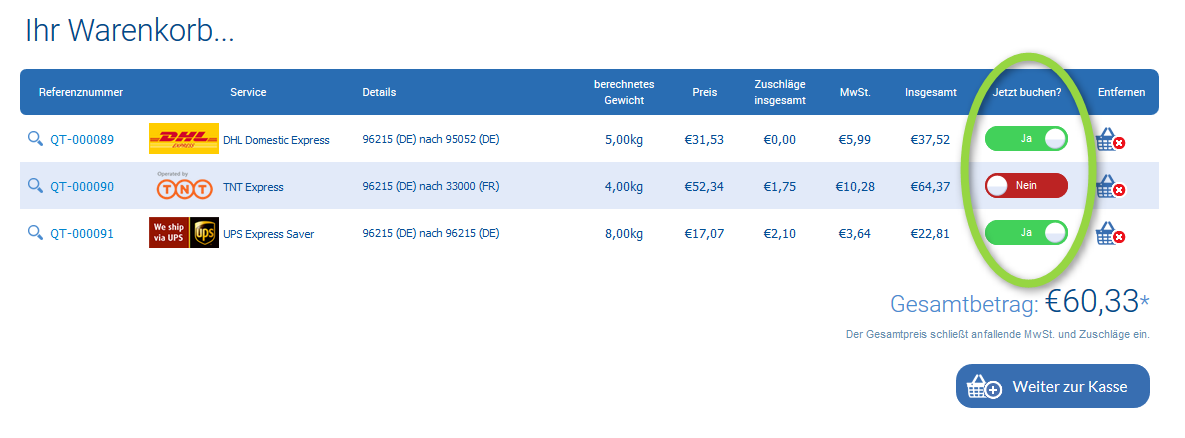The image size is (1185, 438).
Task: Click VAT value €3,64
Action: [x=855, y=233]
